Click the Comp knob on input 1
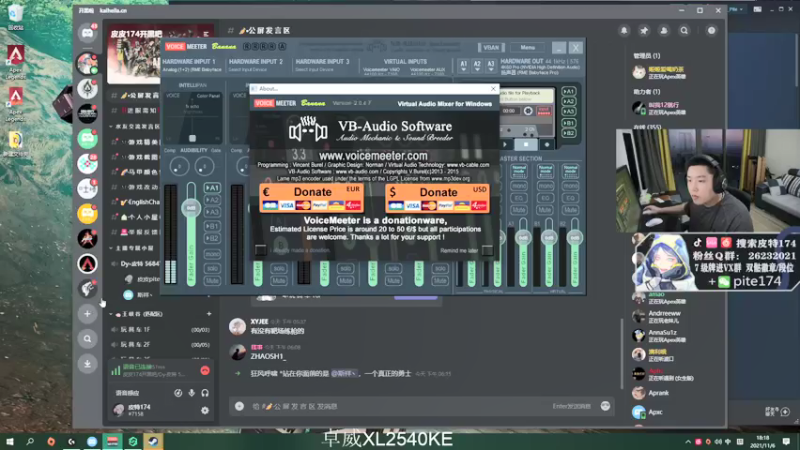Image resolution: width=800 pixels, height=450 pixels. (x=179, y=166)
